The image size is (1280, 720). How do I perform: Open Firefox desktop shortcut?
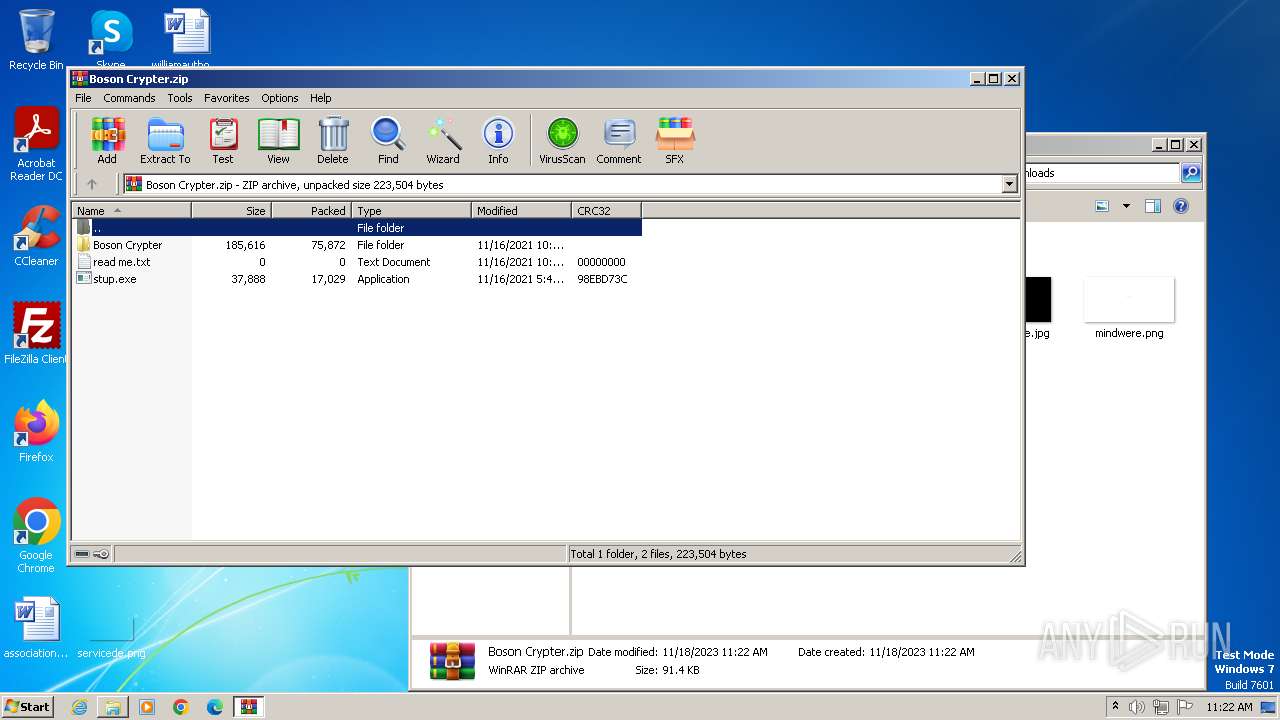click(x=36, y=432)
